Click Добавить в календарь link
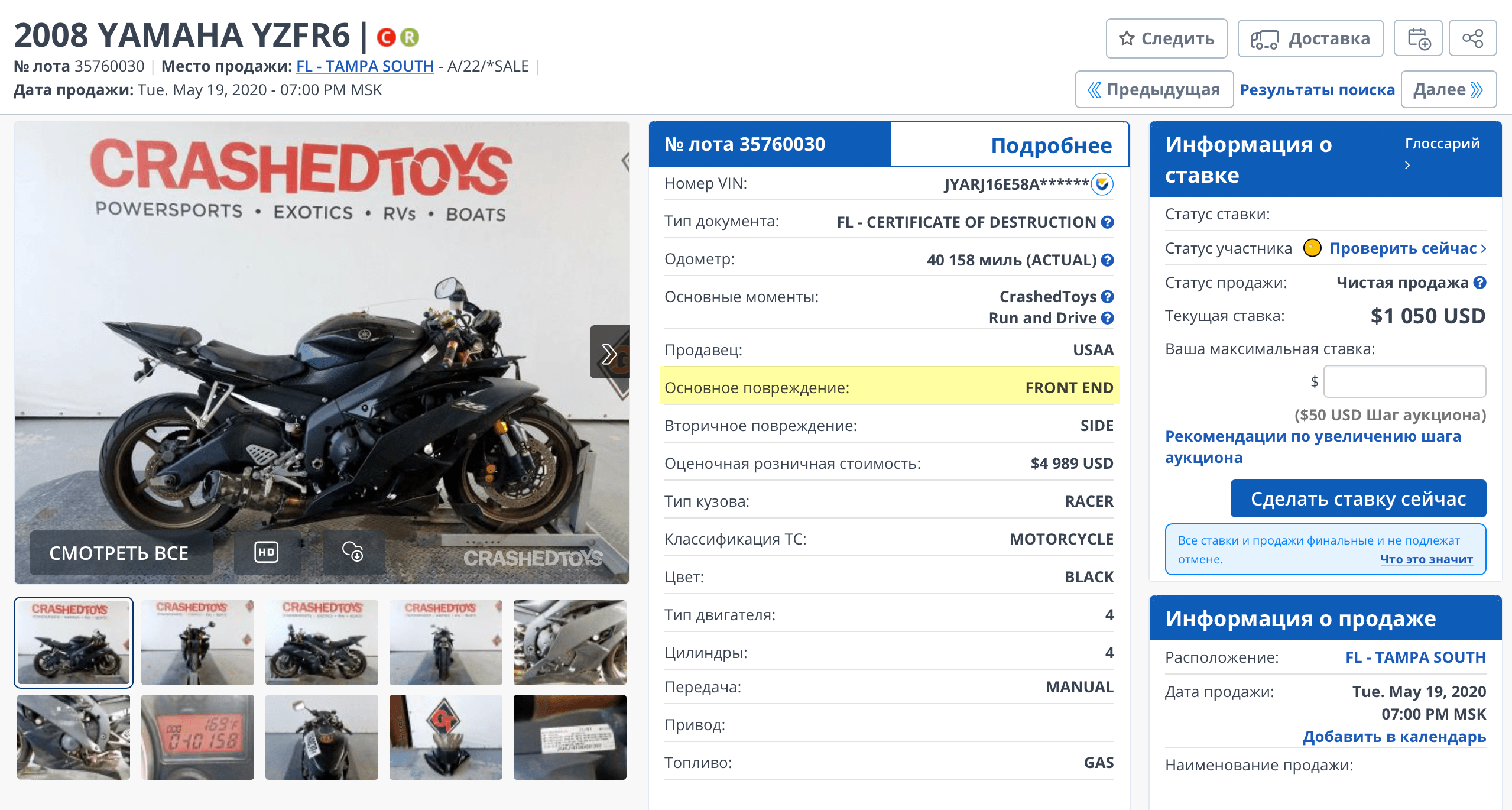Viewport: 1512px width, 810px height. (1394, 736)
